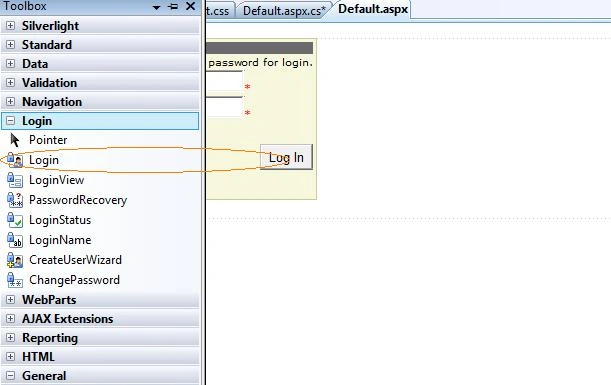Pick the LoginView control icon
This screenshot has width=611, height=385.
pyautogui.click(x=15, y=180)
